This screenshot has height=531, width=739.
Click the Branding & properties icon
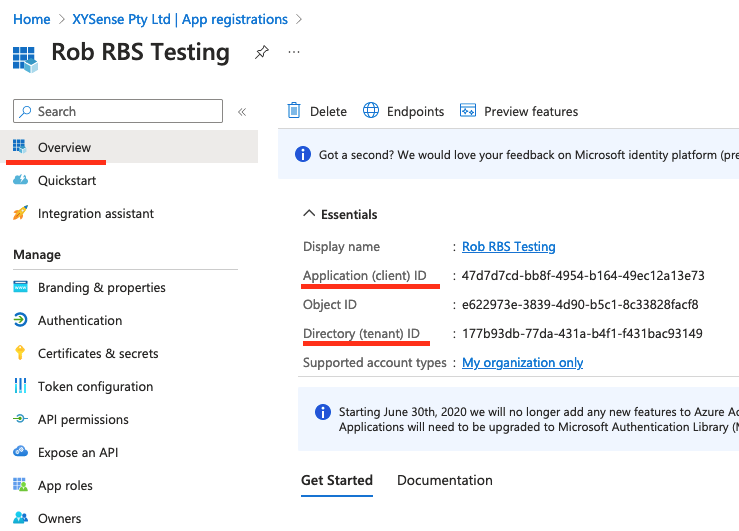(x=20, y=286)
